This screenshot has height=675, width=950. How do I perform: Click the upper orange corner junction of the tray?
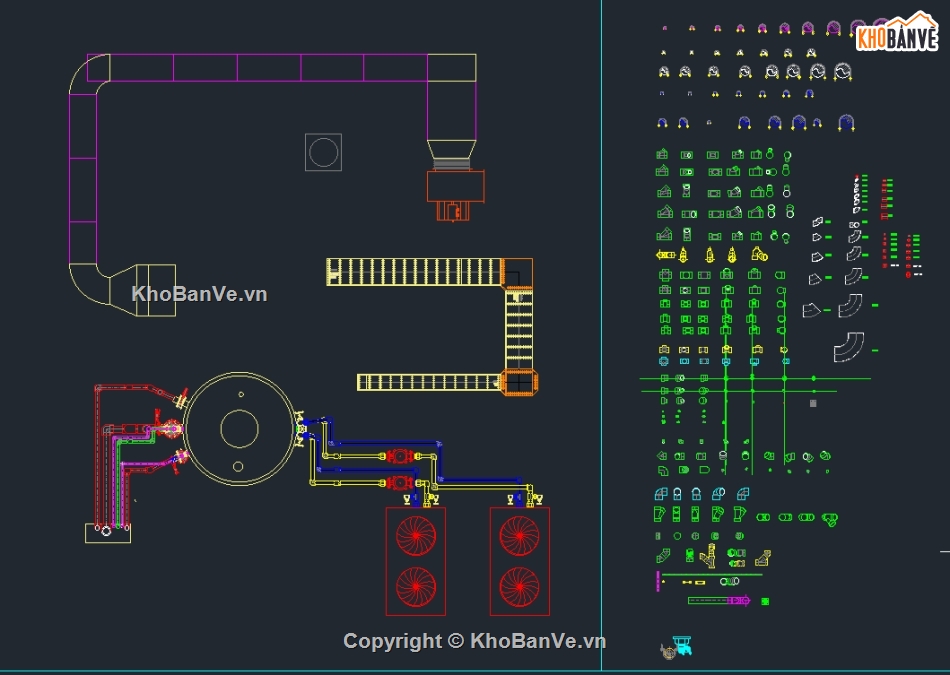517,273
